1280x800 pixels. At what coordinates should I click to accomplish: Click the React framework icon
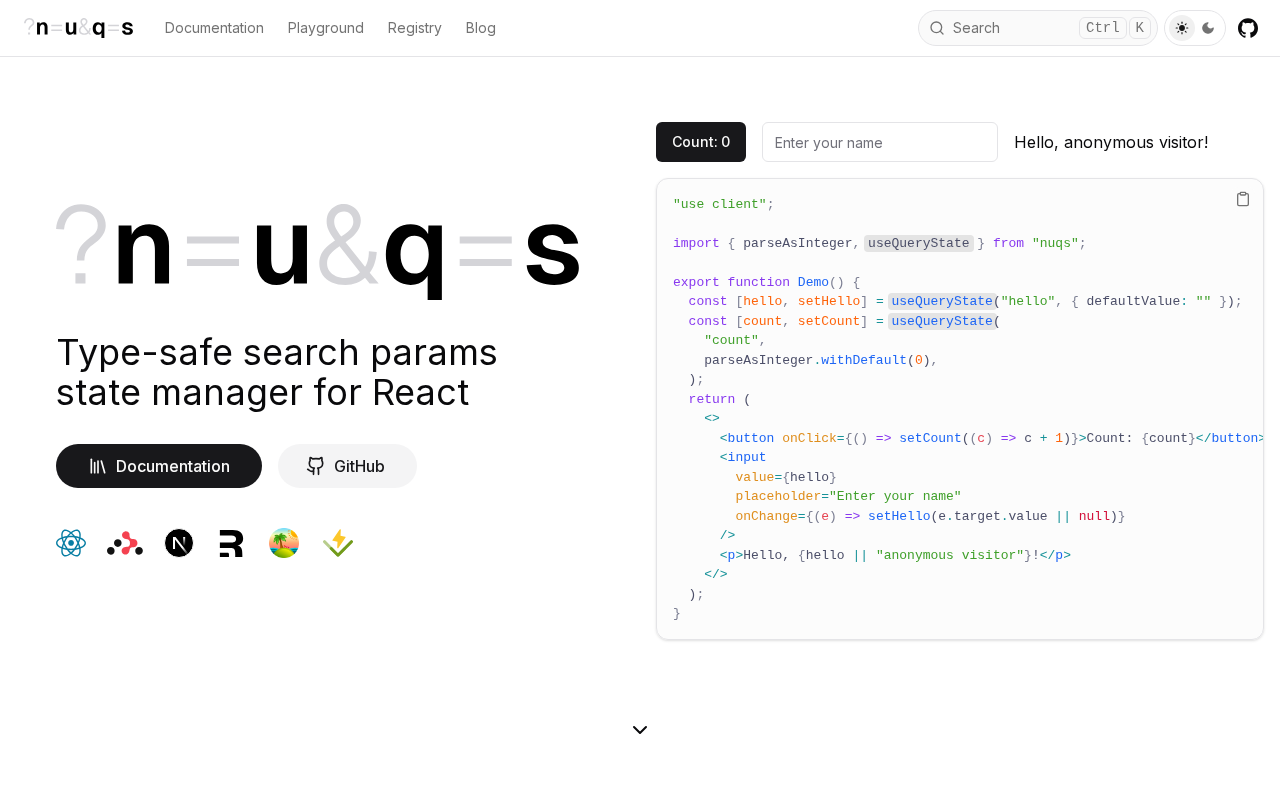pos(71,543)
